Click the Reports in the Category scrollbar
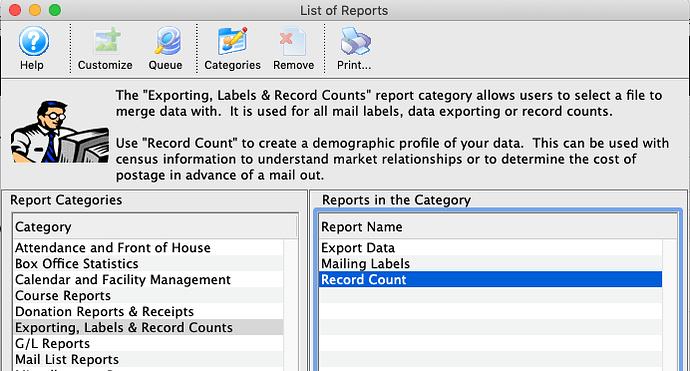 [670, 305]
